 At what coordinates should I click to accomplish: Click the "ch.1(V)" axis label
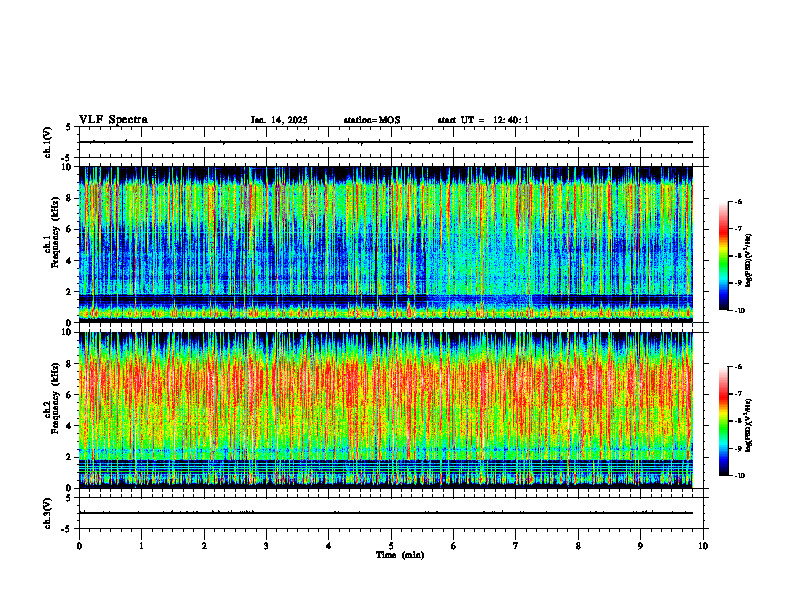tap(47, 142)
